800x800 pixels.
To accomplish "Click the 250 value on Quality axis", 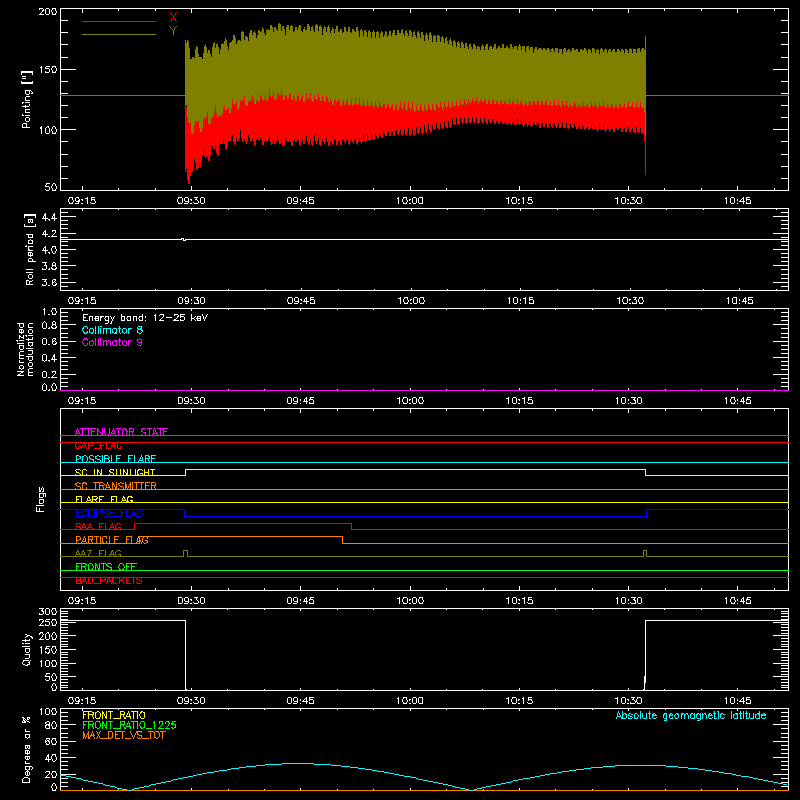I will point(48,622).
